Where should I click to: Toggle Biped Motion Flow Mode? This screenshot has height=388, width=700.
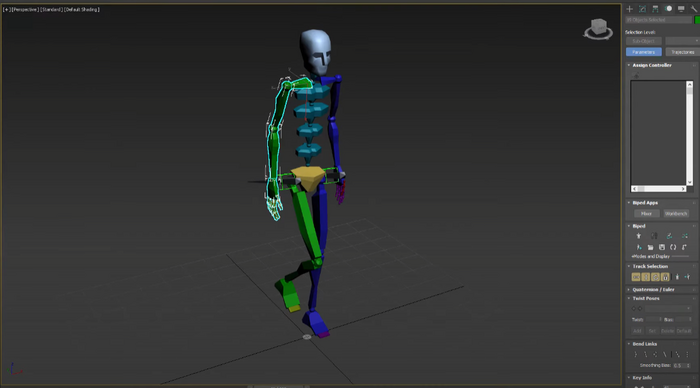[x=669, y=236]
